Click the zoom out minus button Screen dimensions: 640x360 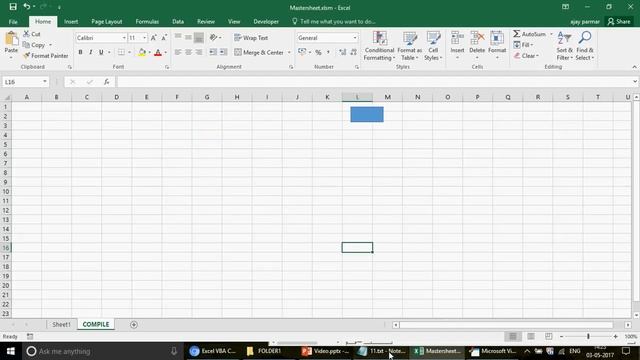pyautogui.click(x=561, y=336)
